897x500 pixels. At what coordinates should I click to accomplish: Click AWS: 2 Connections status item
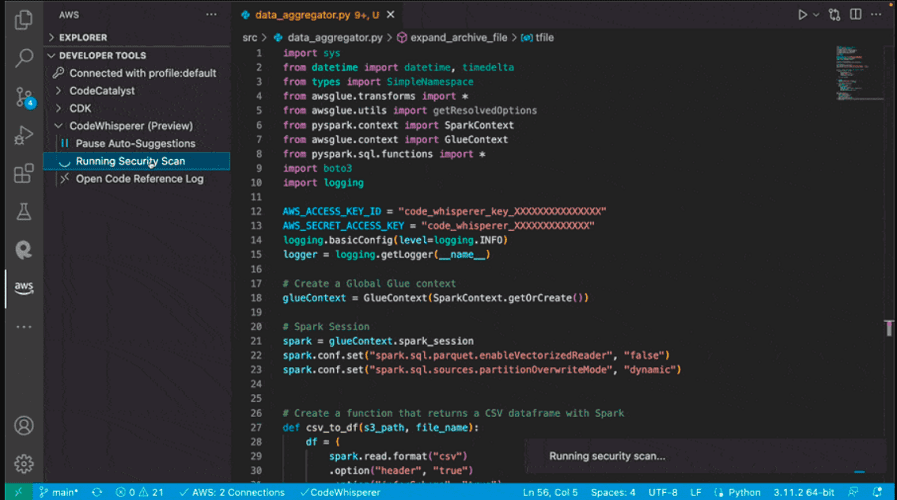point(232,492)
